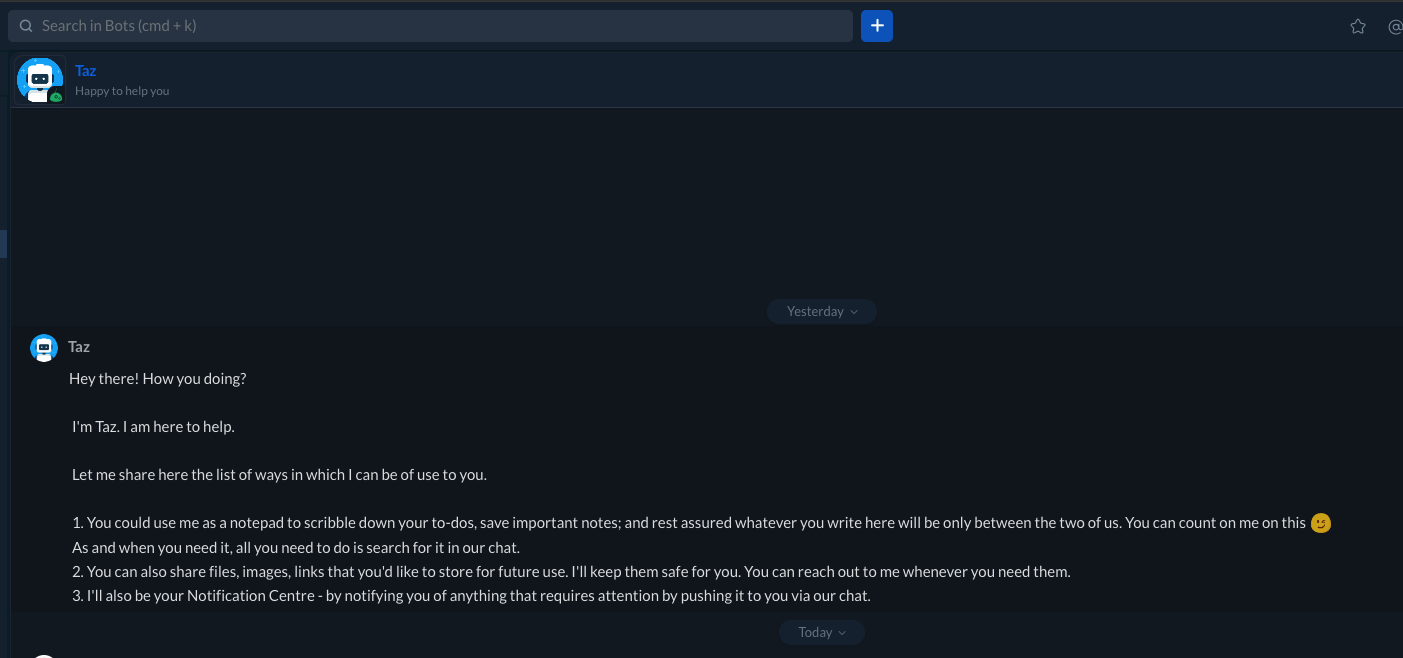Click the share files and images line
Viewport: 1403px width, 658px height.
point(571,572)
